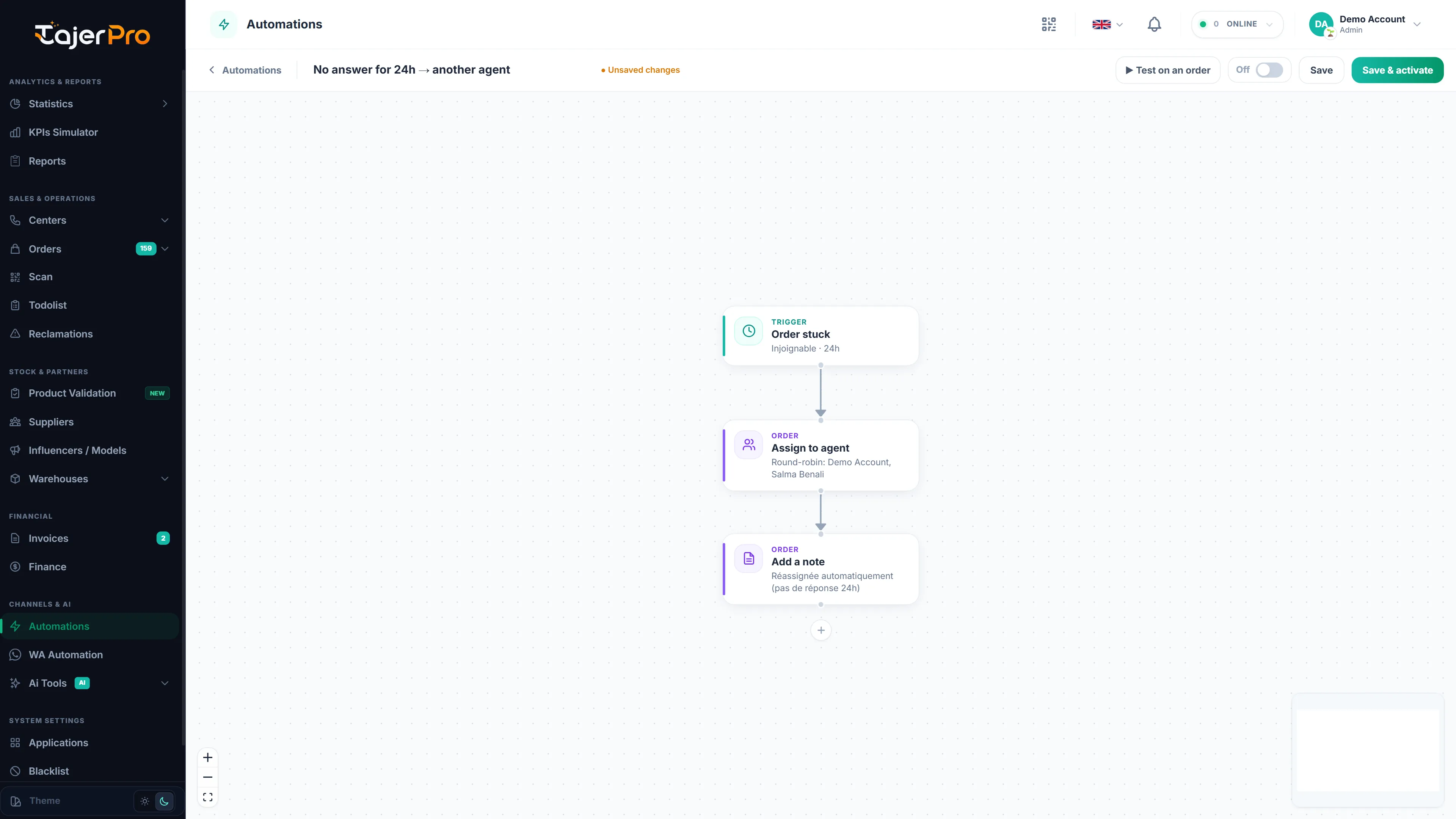Select dark theme moon icon

(164, 801)
